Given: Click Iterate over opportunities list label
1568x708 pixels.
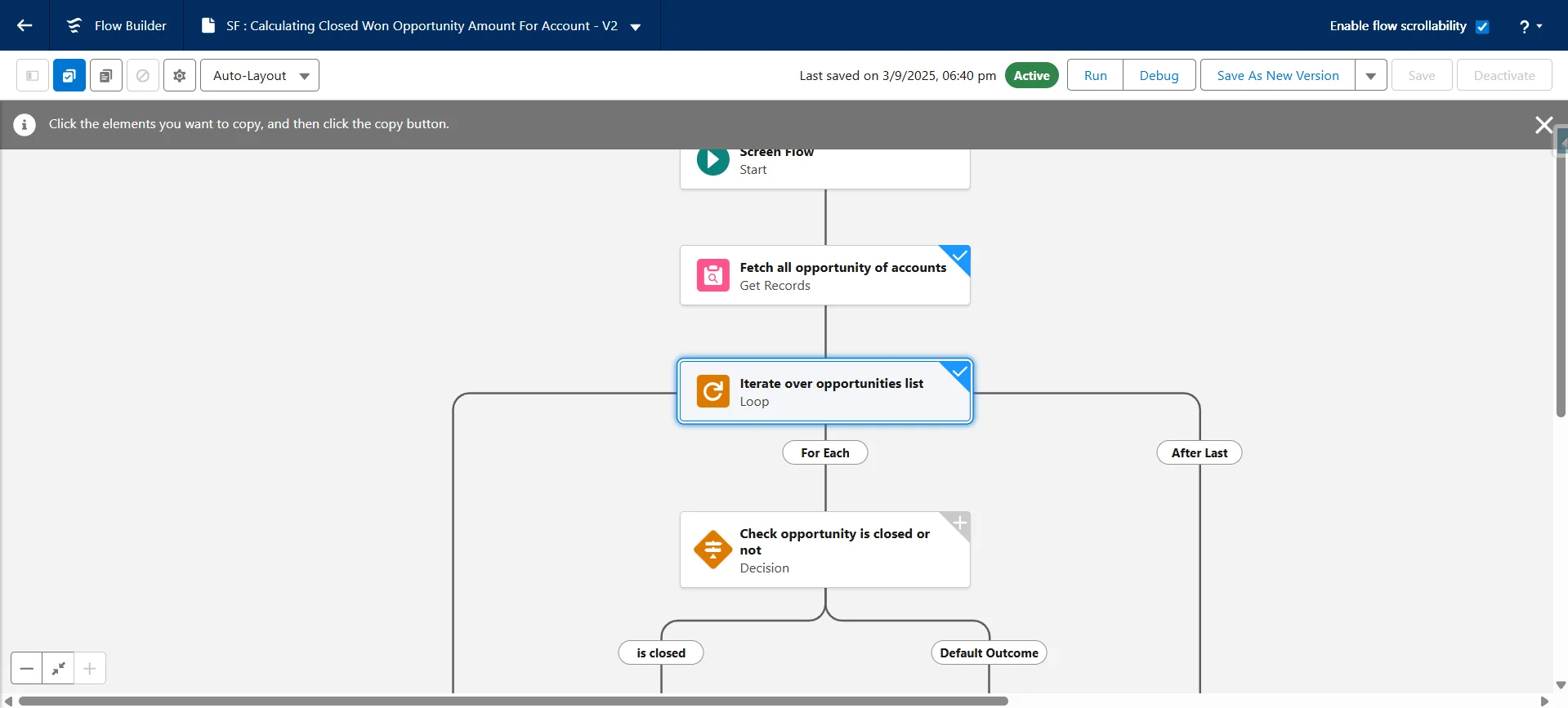Looking at the screenshot, I should [832, 383].
